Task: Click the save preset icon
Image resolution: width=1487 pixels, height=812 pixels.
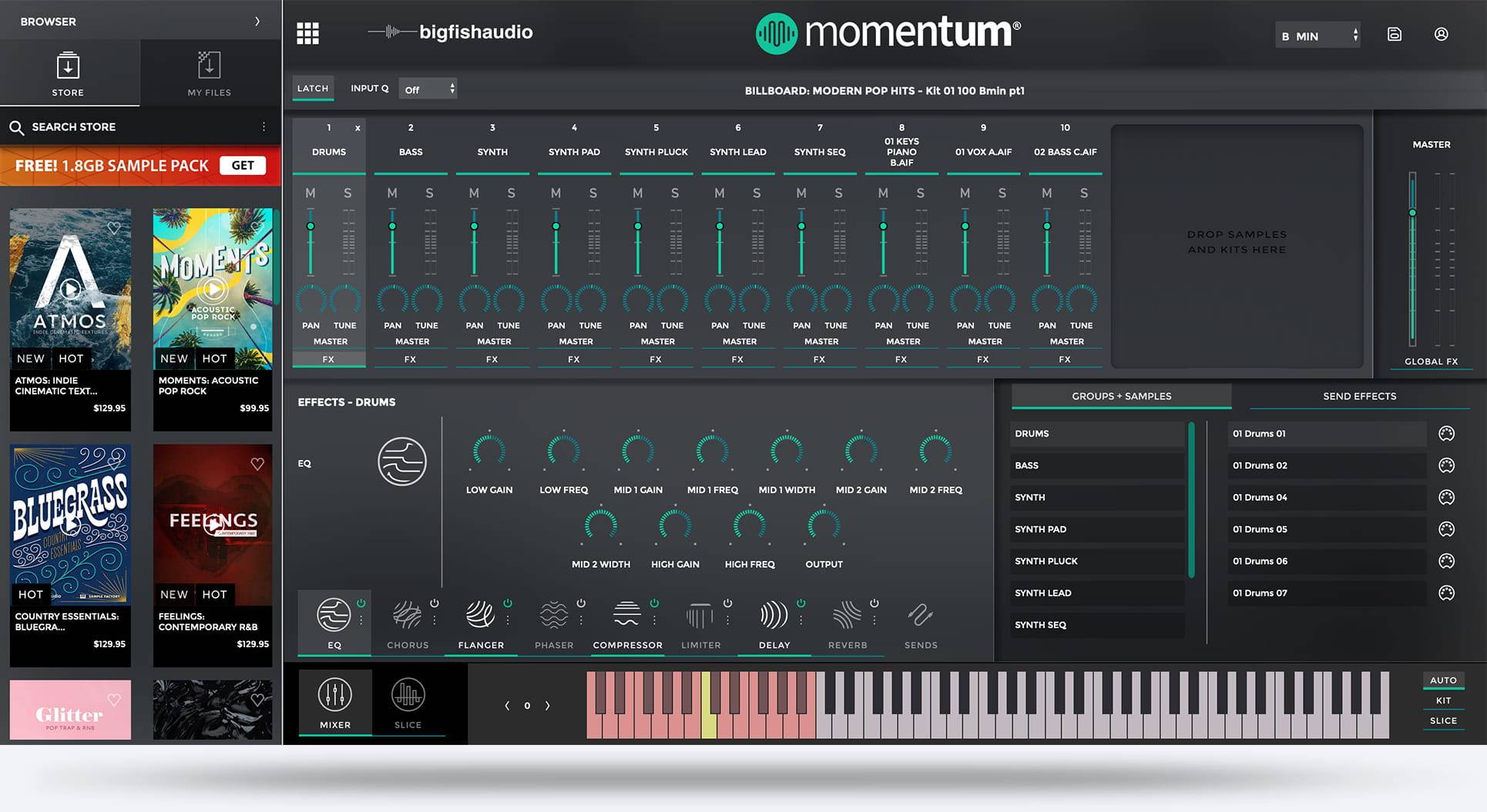Action: [x=1394, y=35]
